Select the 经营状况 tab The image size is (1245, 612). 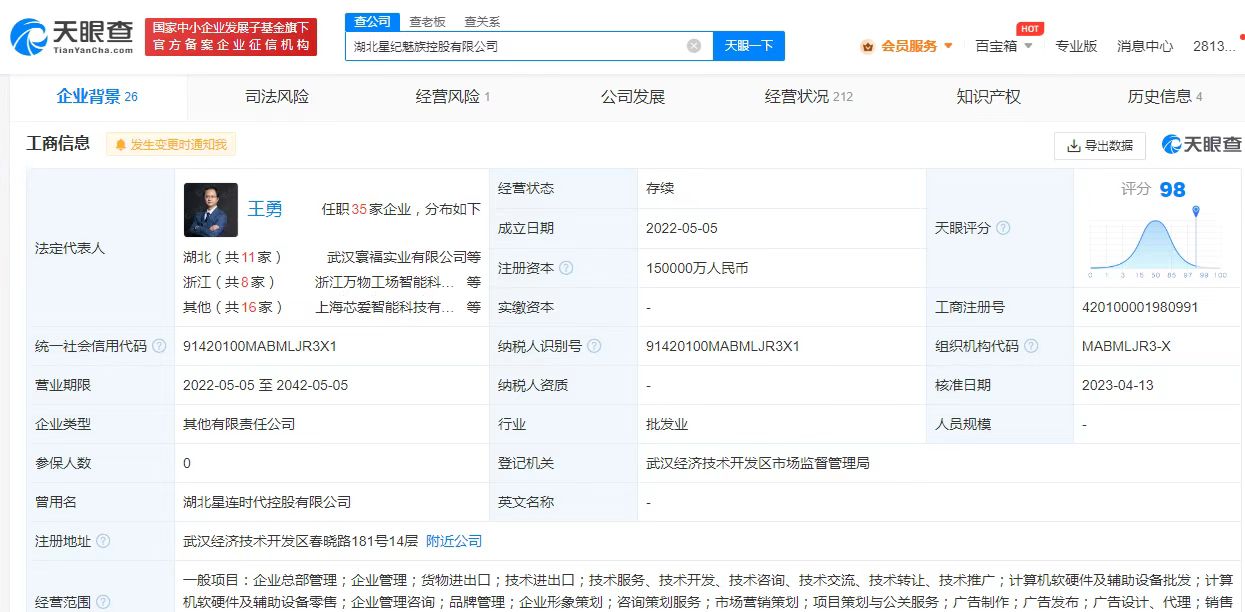click(809, 97)
